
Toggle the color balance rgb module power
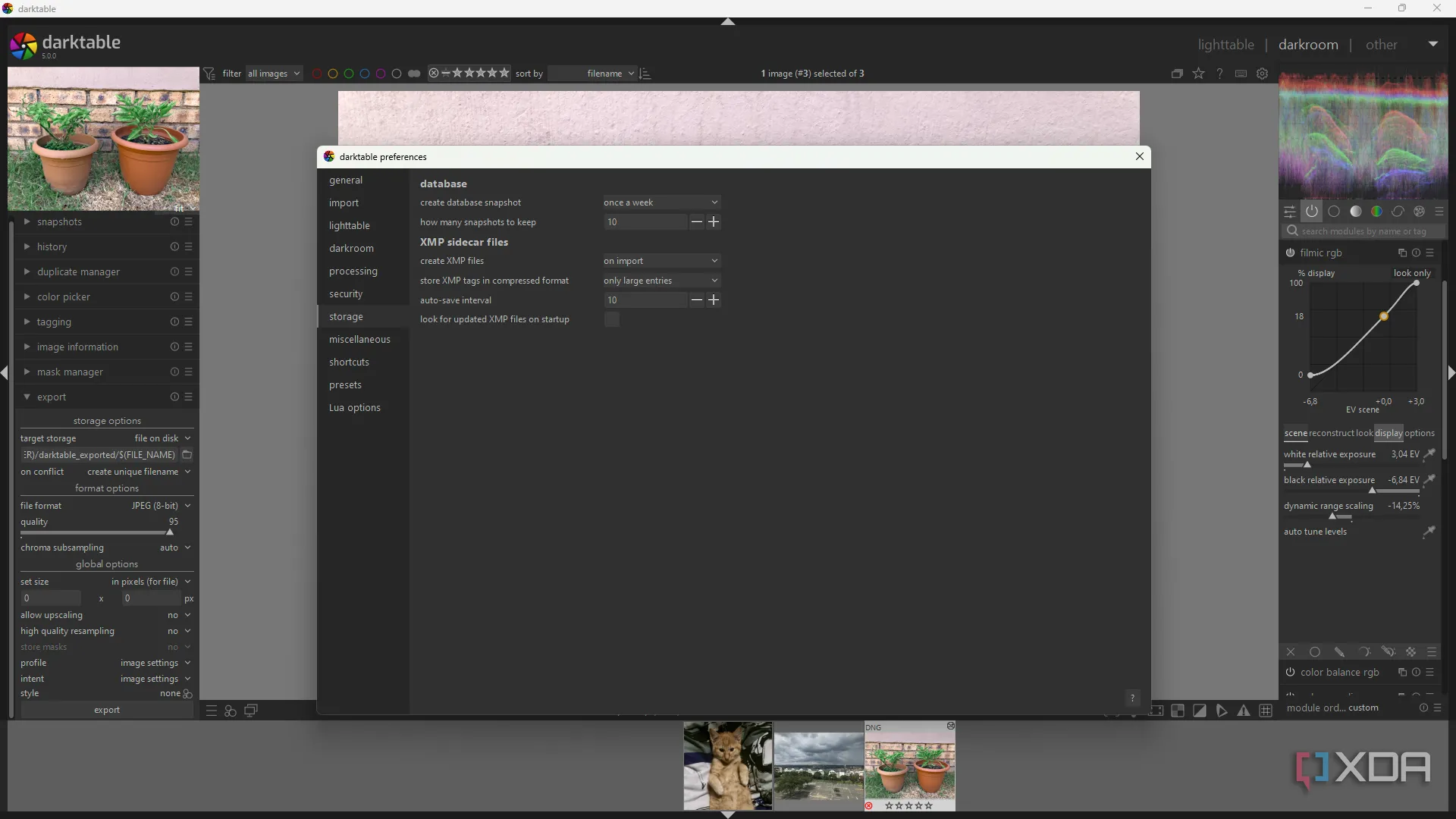point(1290,673)
